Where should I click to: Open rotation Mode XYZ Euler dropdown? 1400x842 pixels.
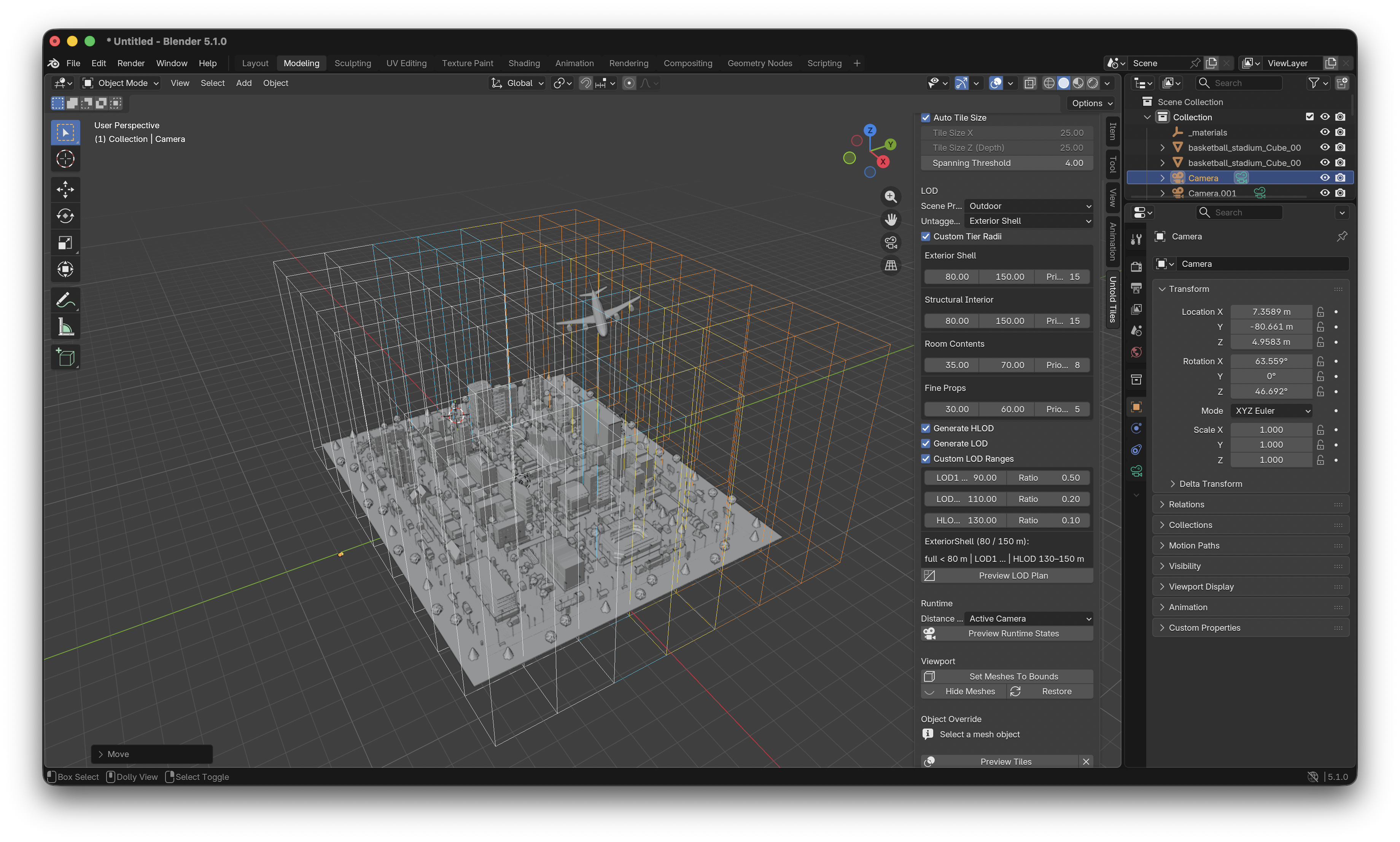tap(1271, 411)
